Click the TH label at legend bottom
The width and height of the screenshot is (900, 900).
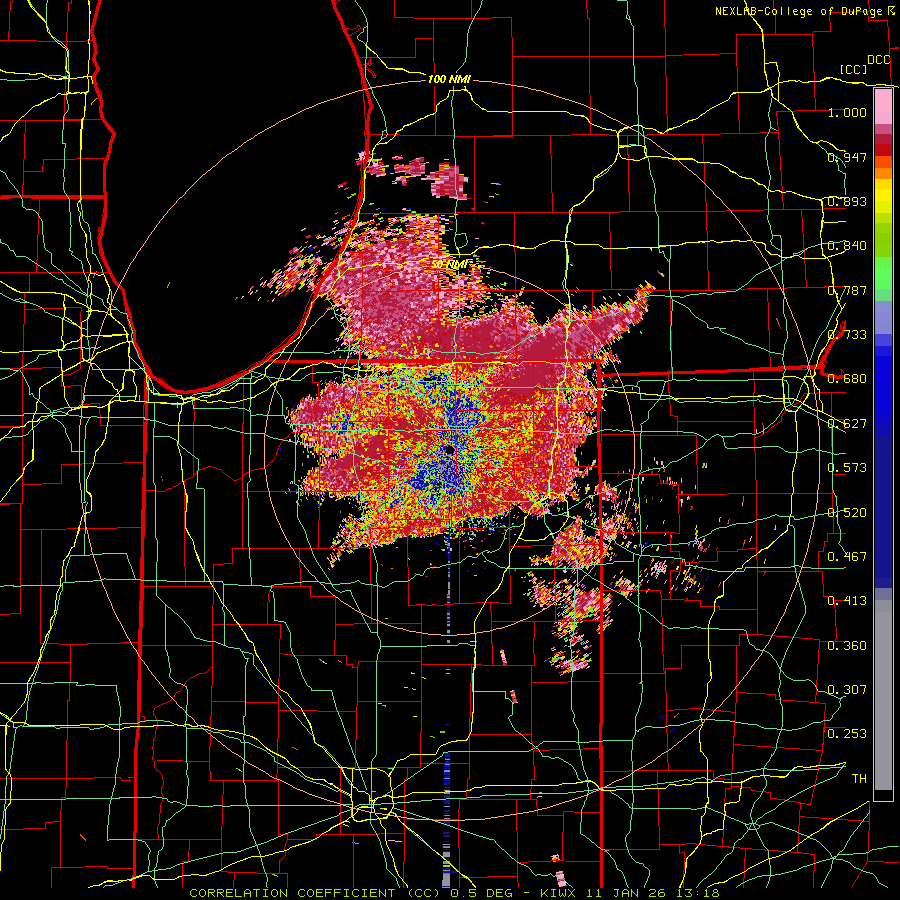859,778
